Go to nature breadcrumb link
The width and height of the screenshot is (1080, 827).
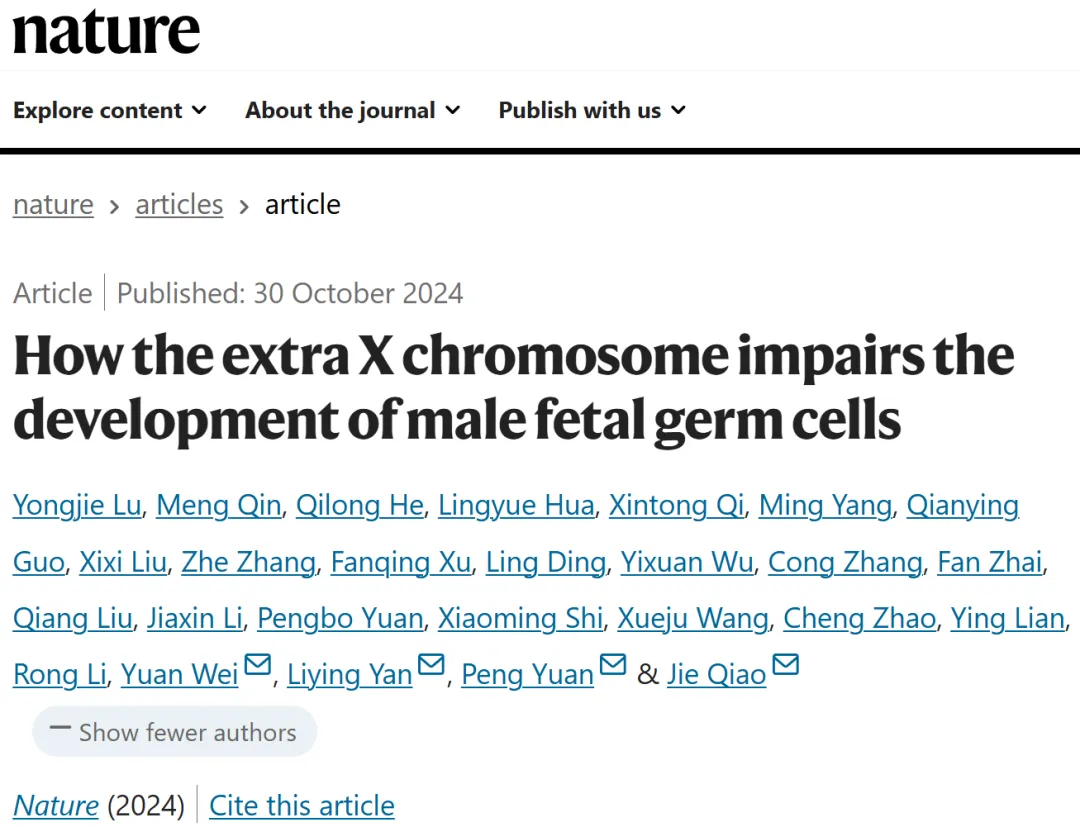coord(53,205)
